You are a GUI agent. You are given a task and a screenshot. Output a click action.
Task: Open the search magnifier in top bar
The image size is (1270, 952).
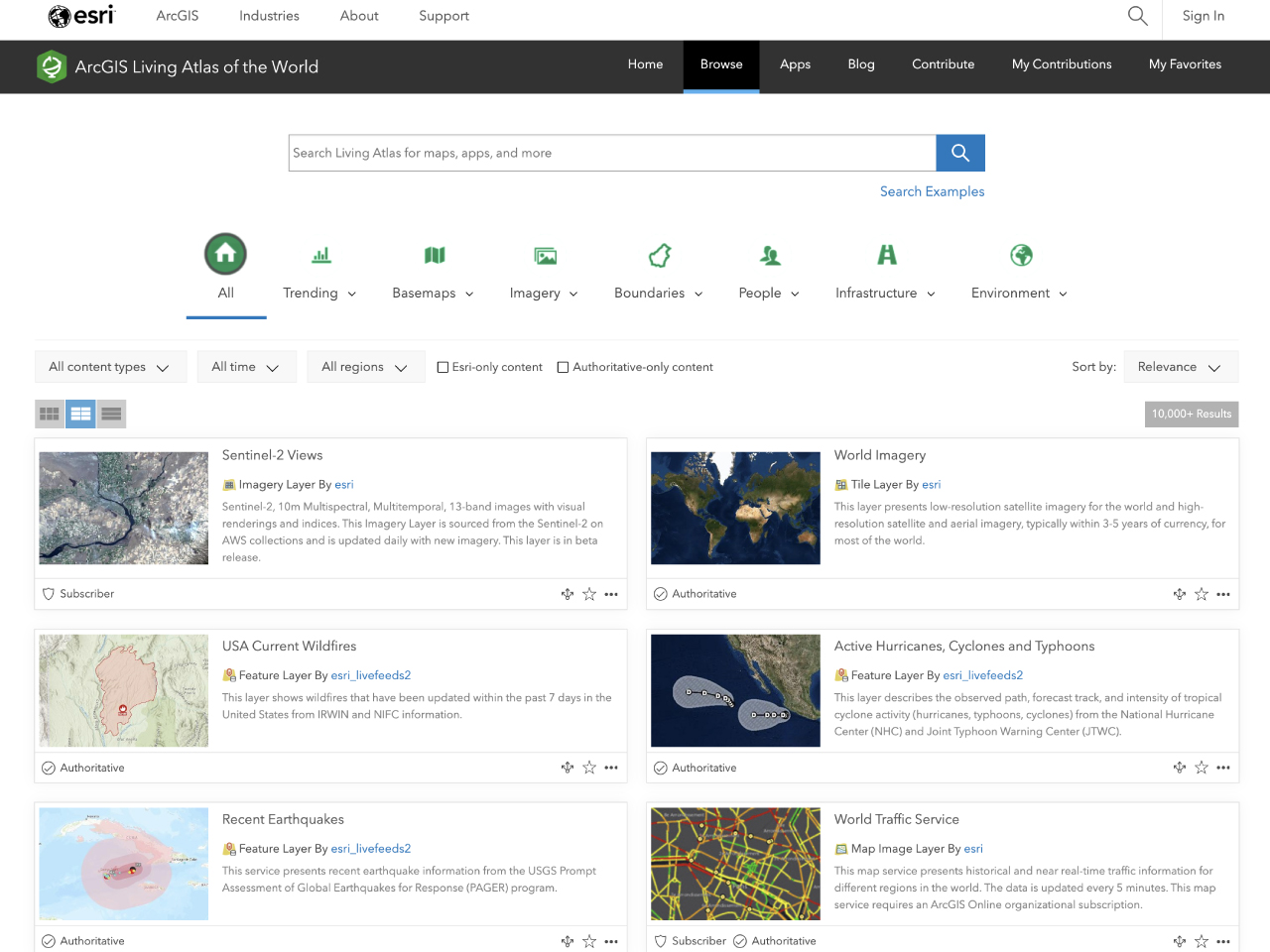point(1138,16)
